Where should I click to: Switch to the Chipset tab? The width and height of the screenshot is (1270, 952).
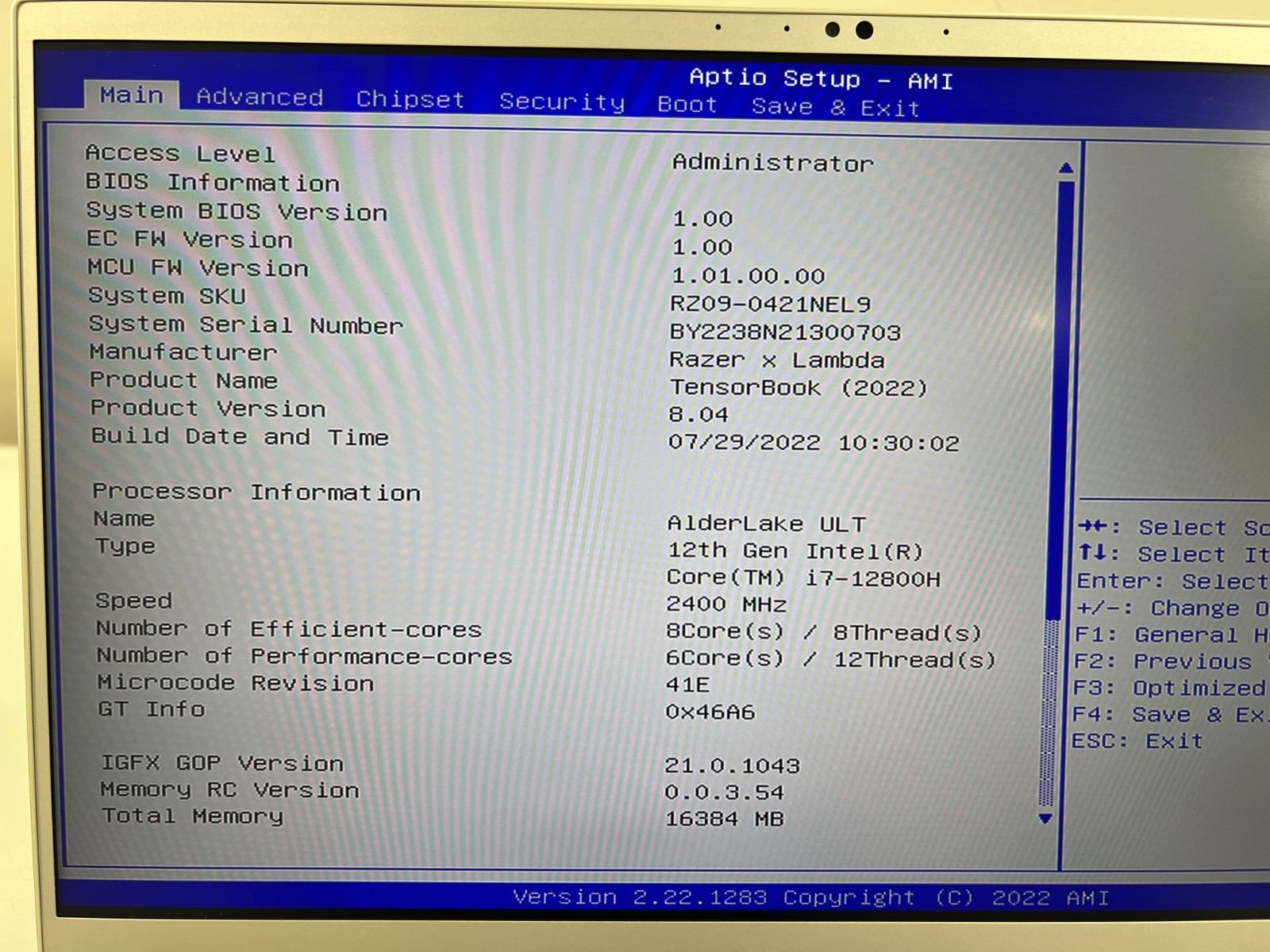pyautogui.click(x=410, y=99)
